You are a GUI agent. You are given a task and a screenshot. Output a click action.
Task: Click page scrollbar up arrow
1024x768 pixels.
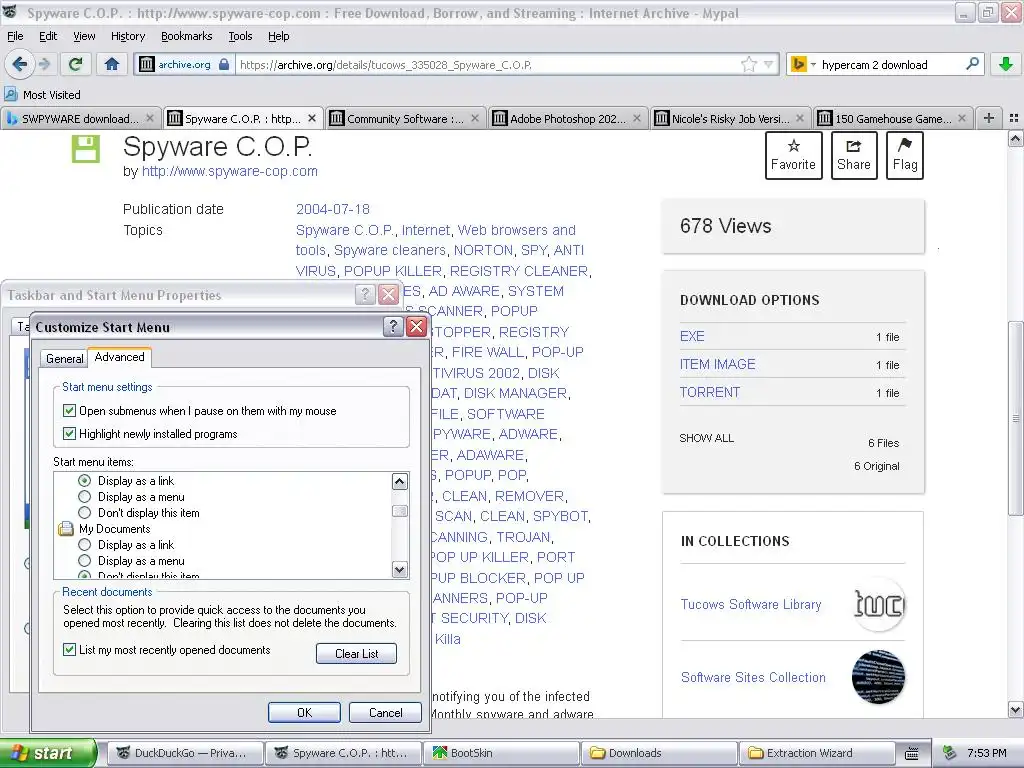pyautogui.click(x=1015, y=138)
